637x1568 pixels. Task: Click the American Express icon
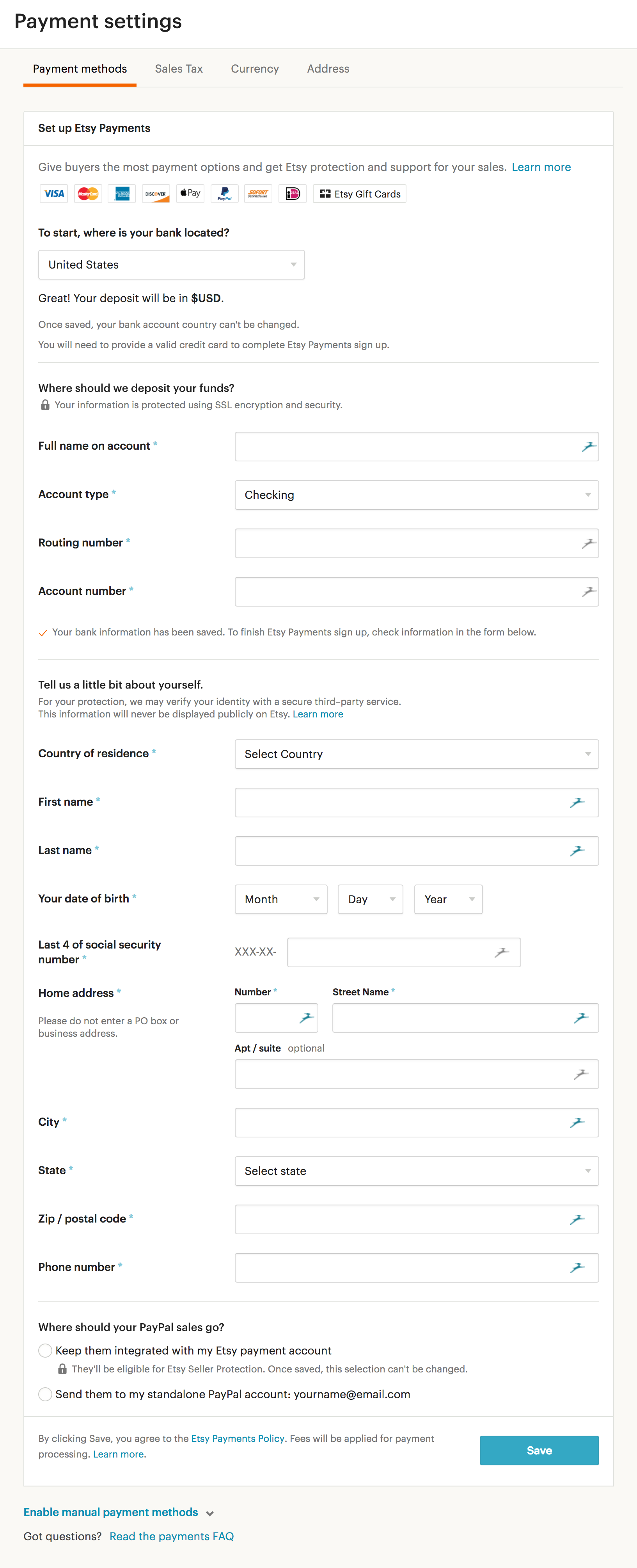click(122, 194)
